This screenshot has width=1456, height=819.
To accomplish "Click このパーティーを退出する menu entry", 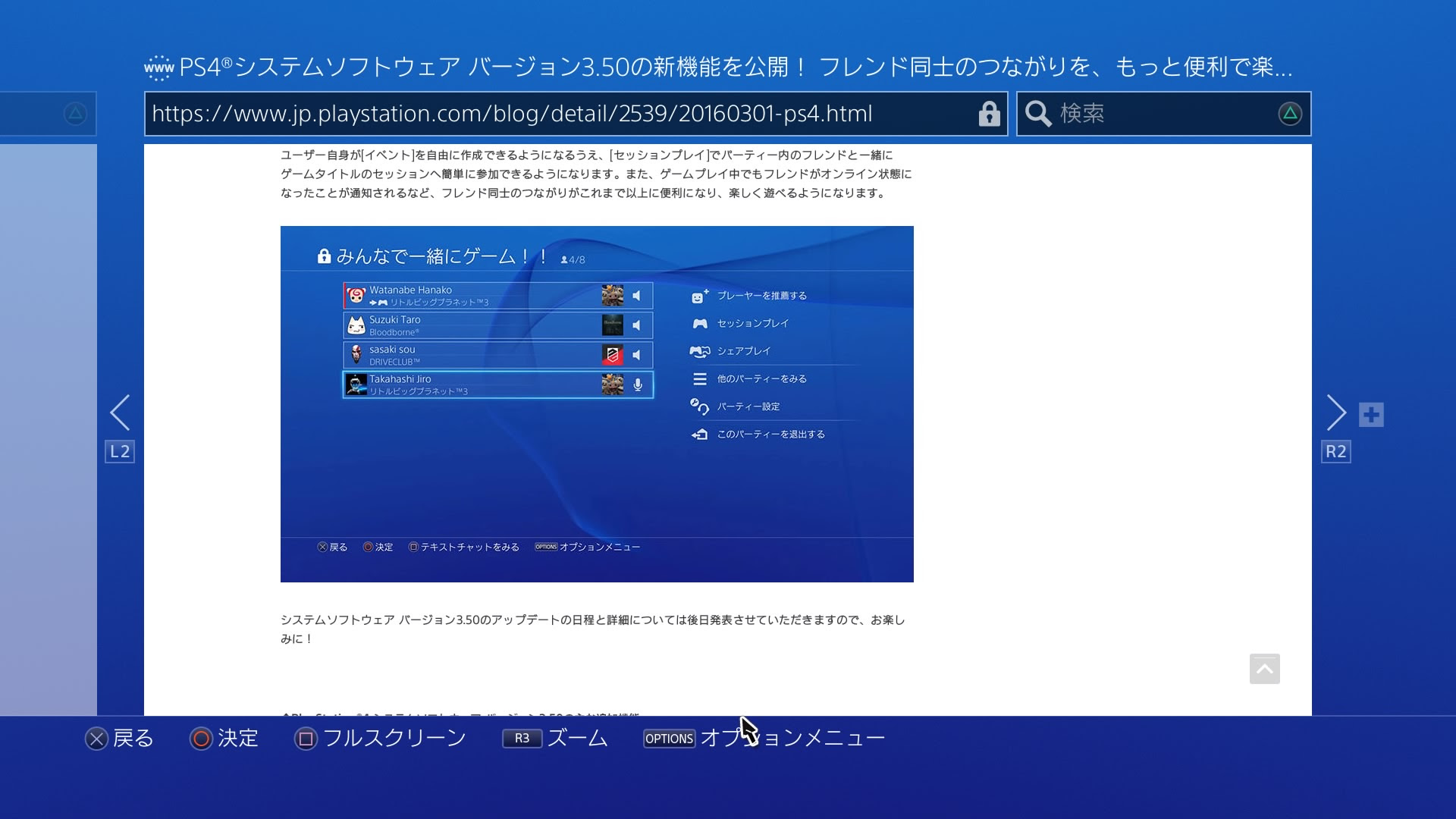I will click(x=770, y=435).
